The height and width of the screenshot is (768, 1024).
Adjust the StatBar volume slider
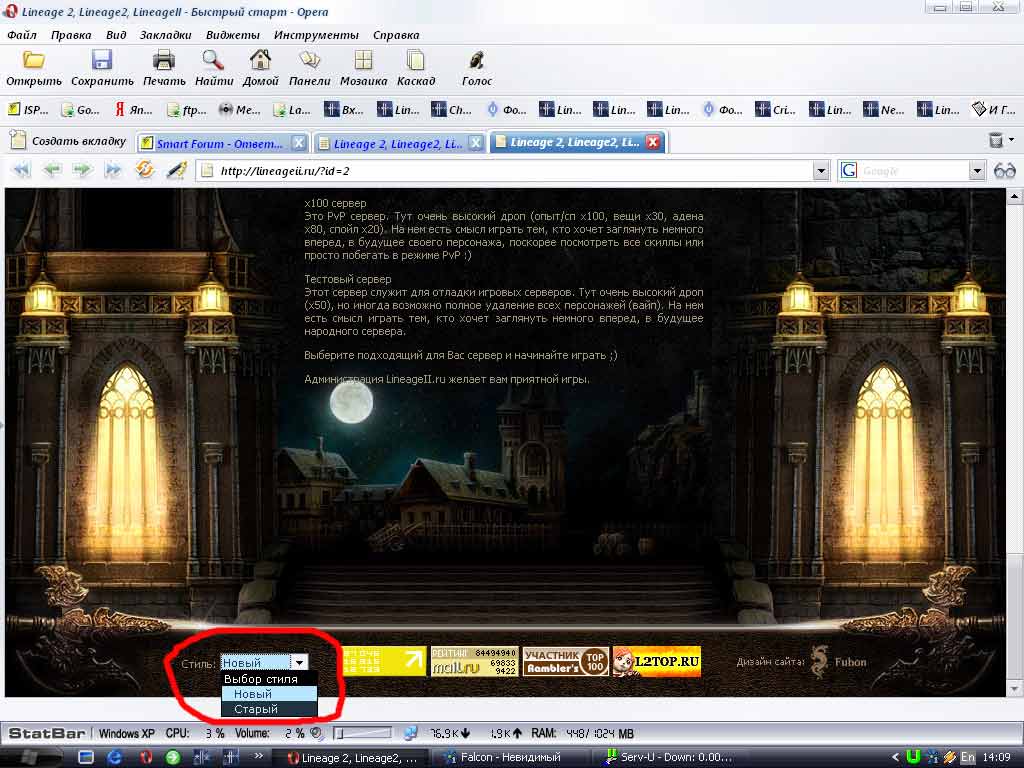click(362, 733)
